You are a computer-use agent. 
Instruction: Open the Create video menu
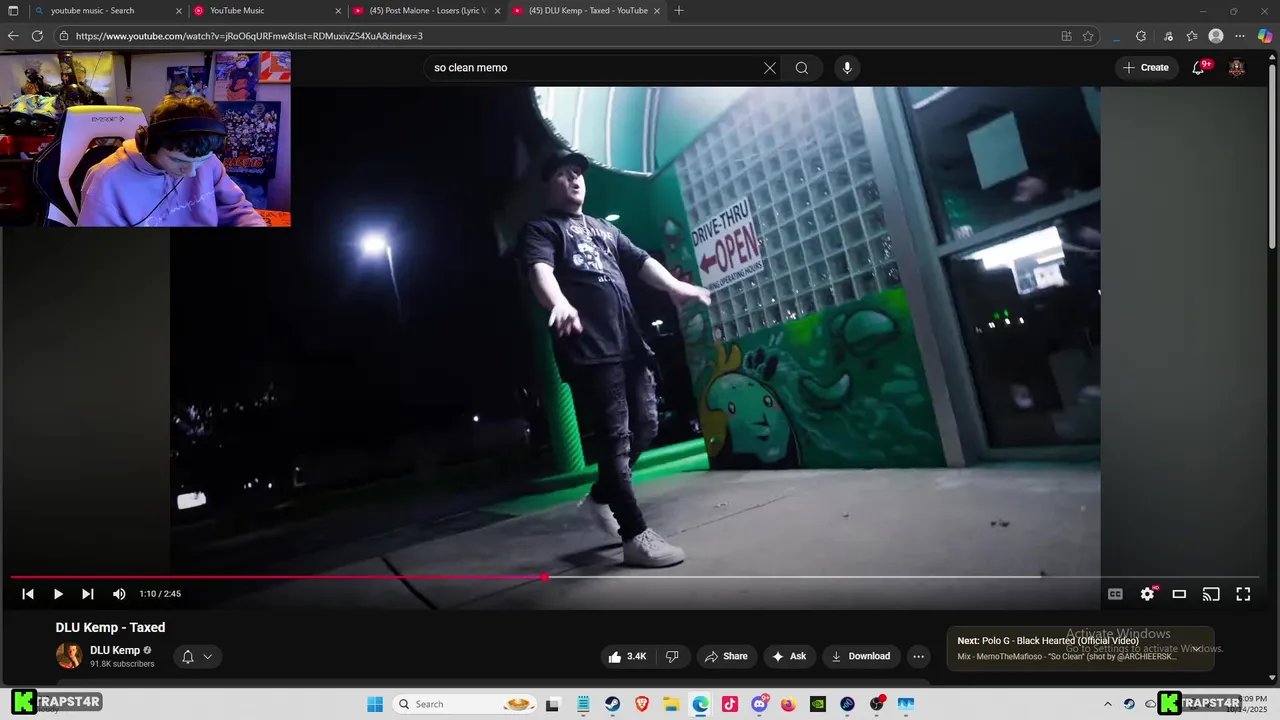tap(1146, 68)
